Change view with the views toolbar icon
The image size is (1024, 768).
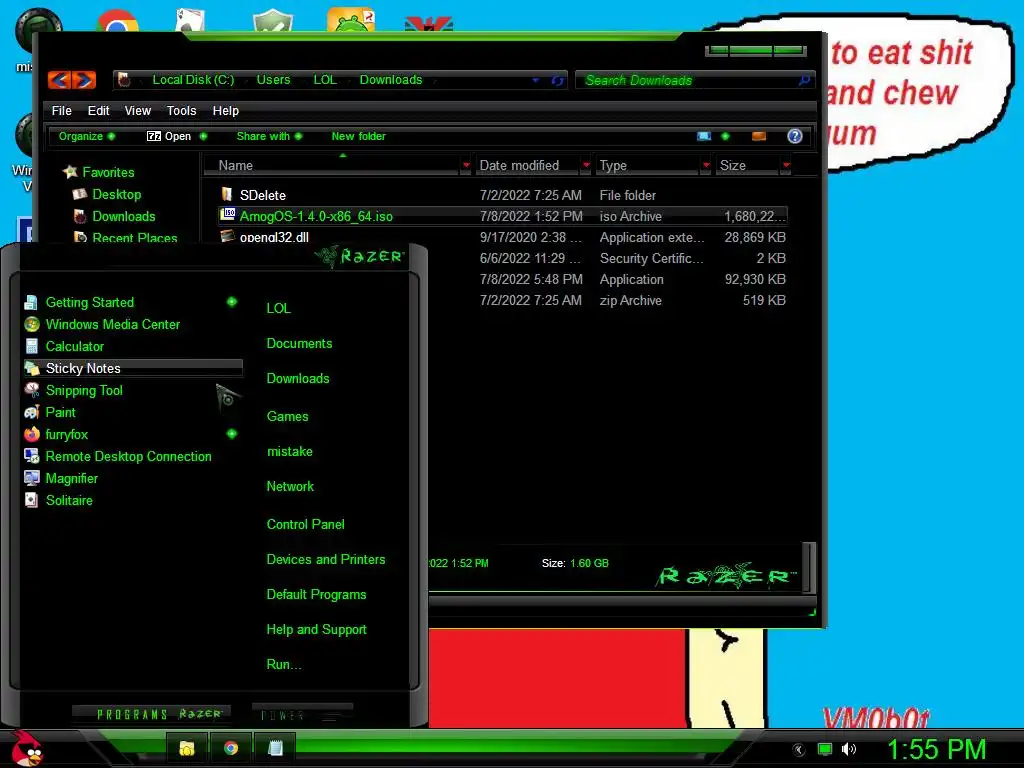(703, 136)
